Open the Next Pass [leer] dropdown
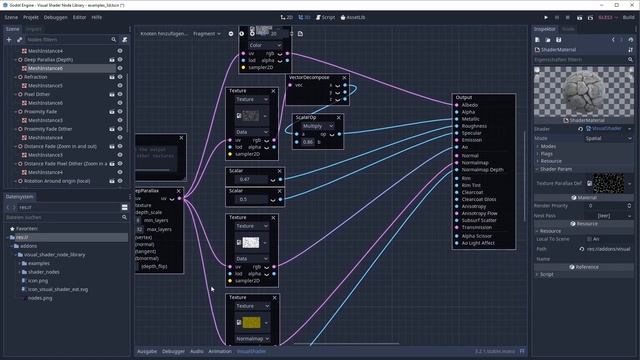Screen dimensions: 640x360 click(x=608, y=216)
